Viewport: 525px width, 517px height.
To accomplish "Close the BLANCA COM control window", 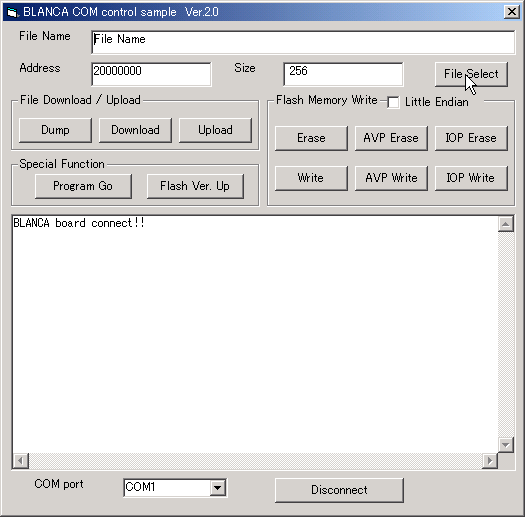I will pos(512,12).
